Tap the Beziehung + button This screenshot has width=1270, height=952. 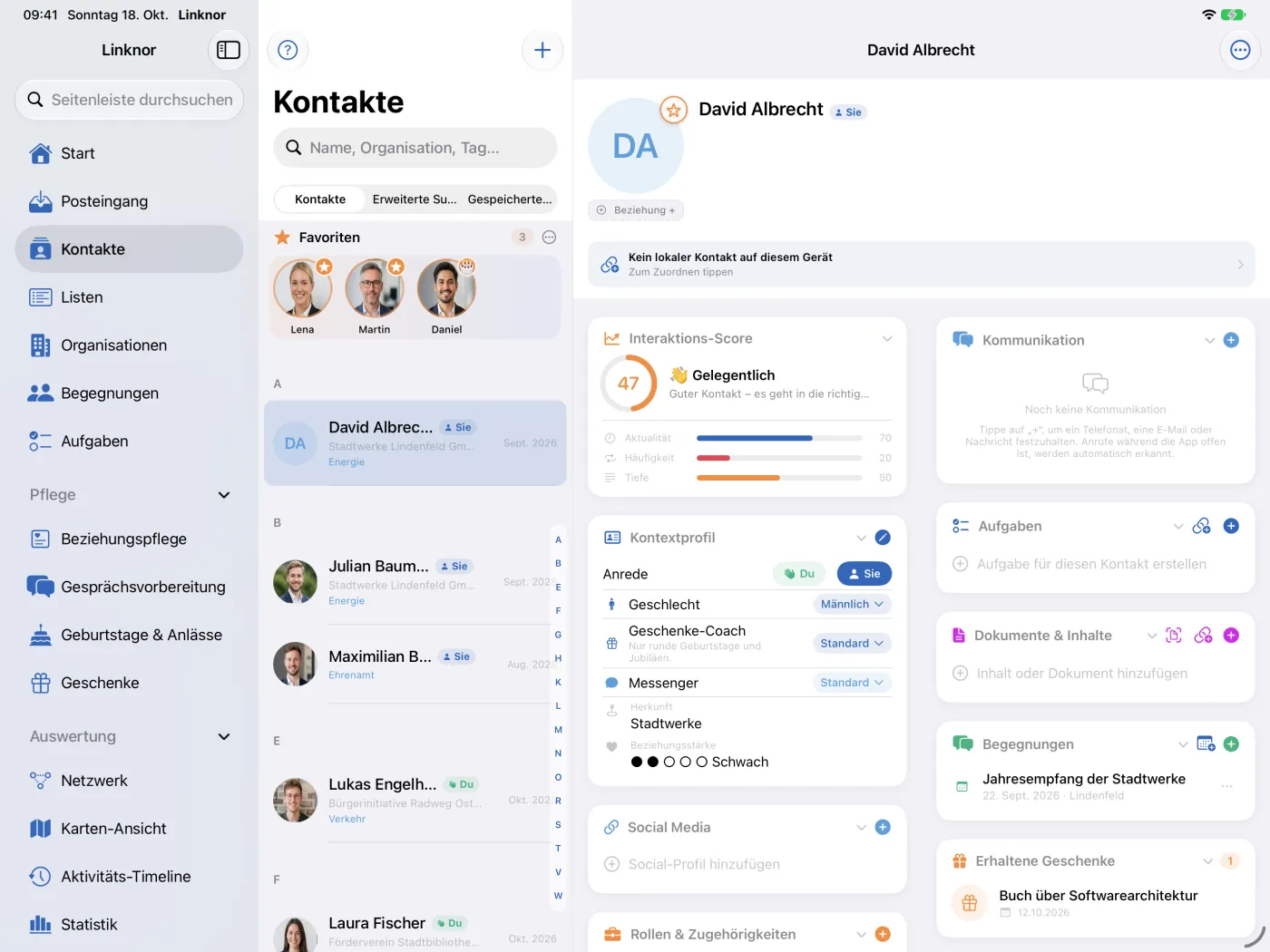pyautogui.click(x=636, y=210)
